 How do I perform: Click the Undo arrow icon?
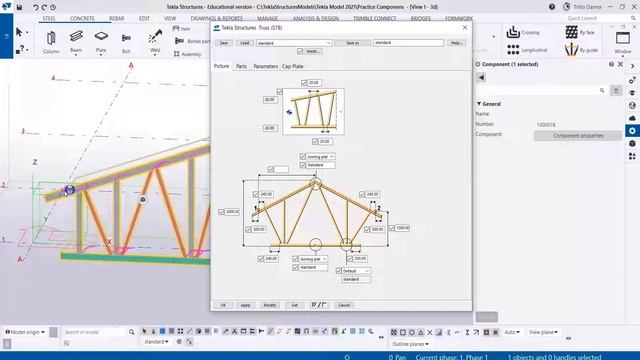tap(36, 7)
